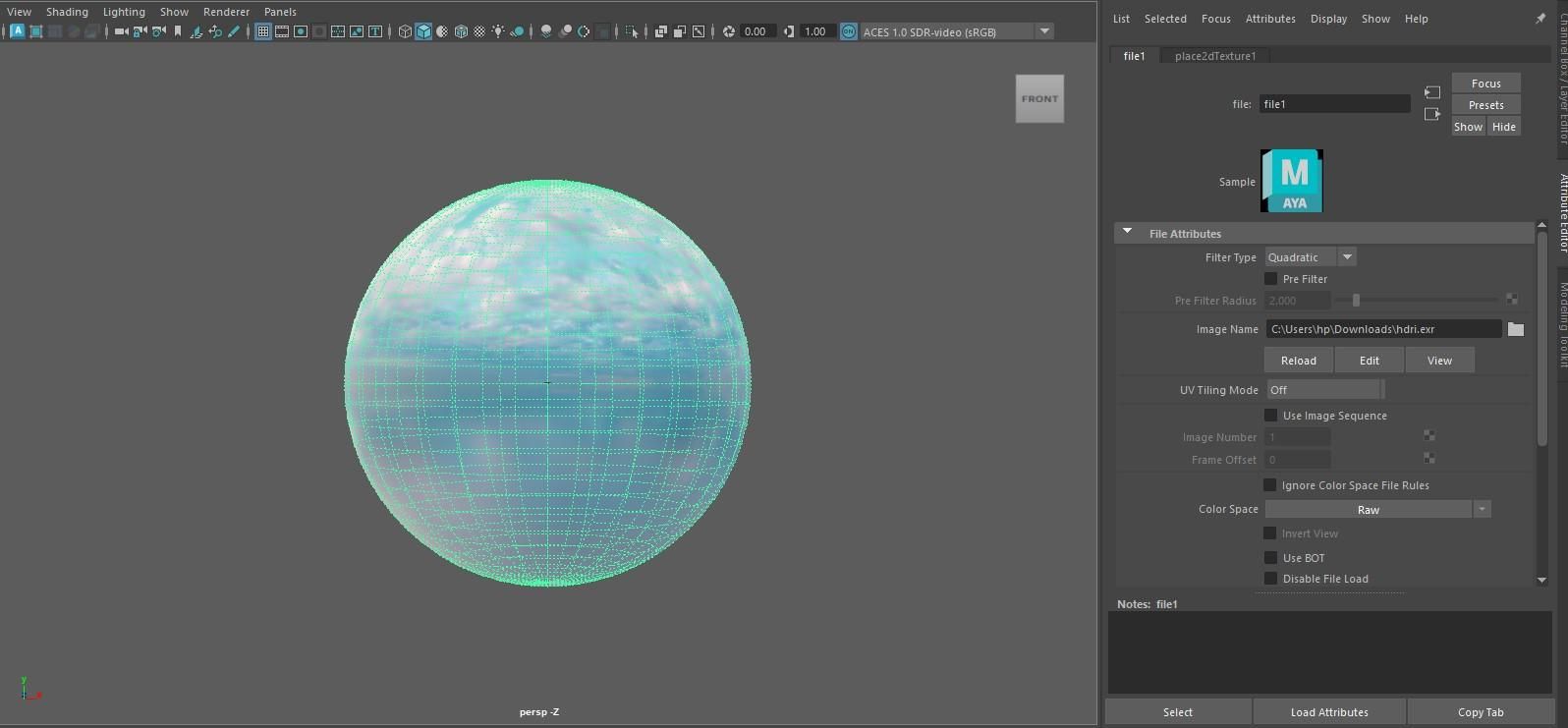The height and width of the screenshot is (728, 1568).
Task: Toggle the view transform ON button
Action: tap(849, 31)
